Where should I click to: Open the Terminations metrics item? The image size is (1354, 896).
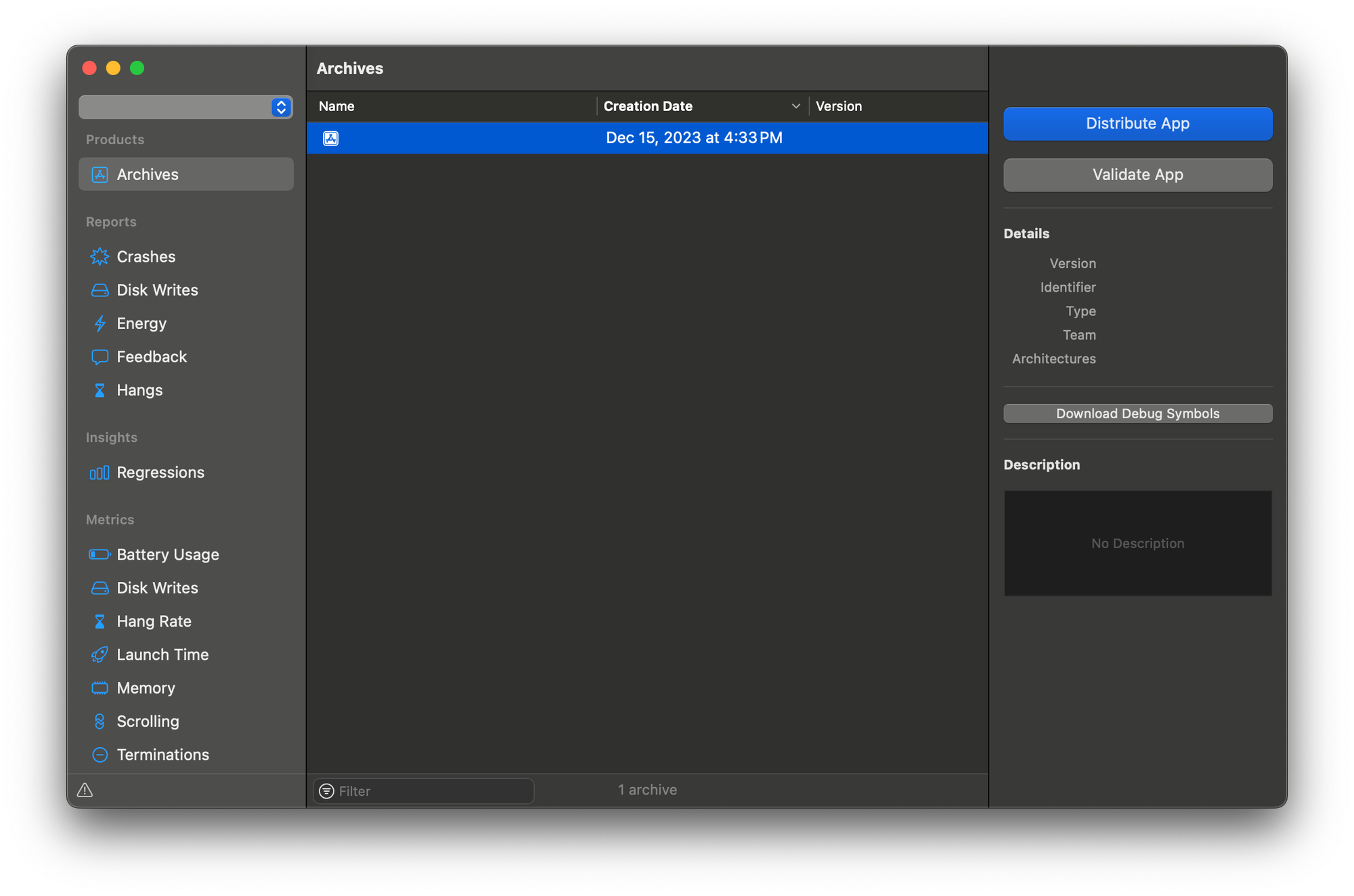[162, 755]
